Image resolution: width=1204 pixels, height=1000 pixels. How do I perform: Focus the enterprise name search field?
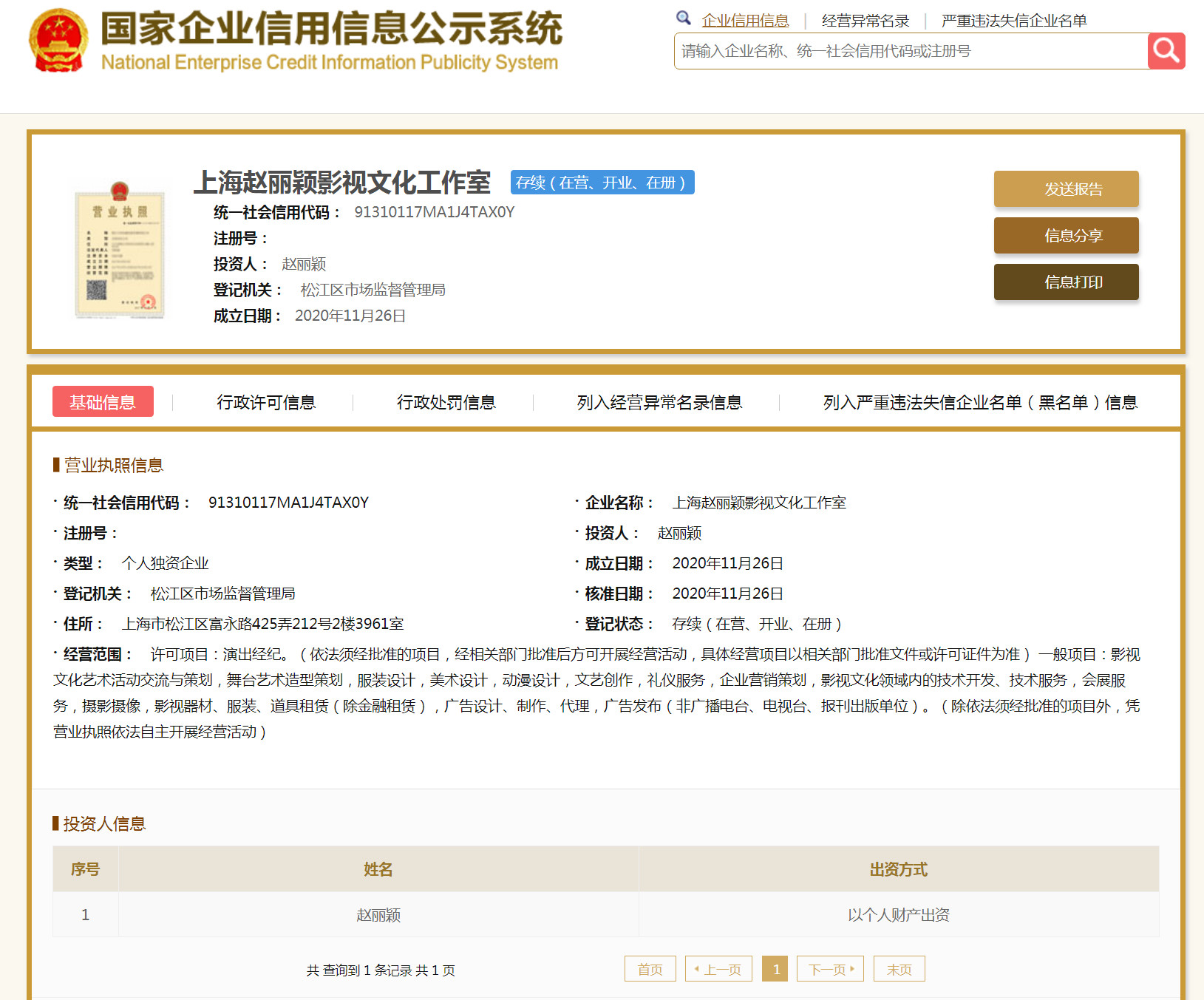pos(911,51)
